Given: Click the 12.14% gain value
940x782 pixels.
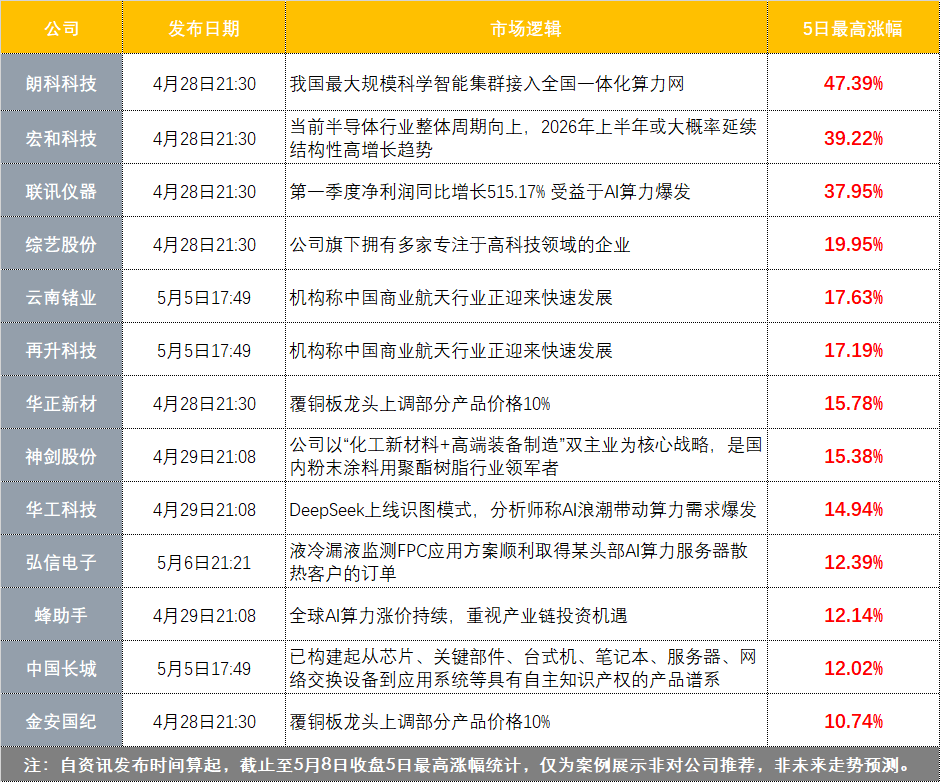Looking at the screenshot, I should pos(853,615).
